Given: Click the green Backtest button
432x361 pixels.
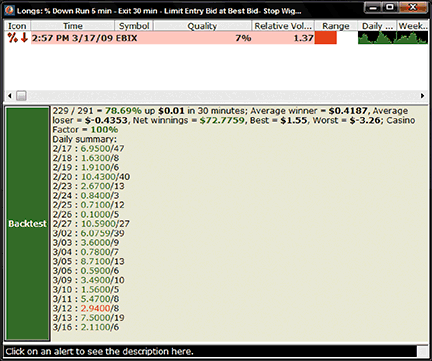Looking at the screenshot, I should 27,224.
